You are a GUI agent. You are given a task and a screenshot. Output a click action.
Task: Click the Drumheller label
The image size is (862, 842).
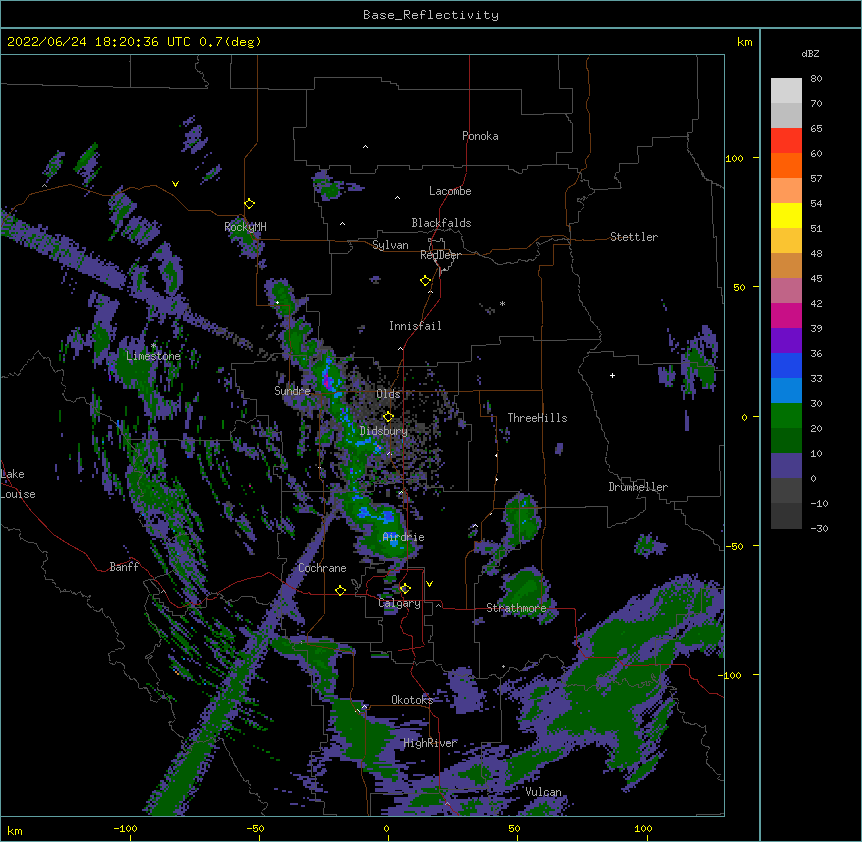[x=638, y=487]
